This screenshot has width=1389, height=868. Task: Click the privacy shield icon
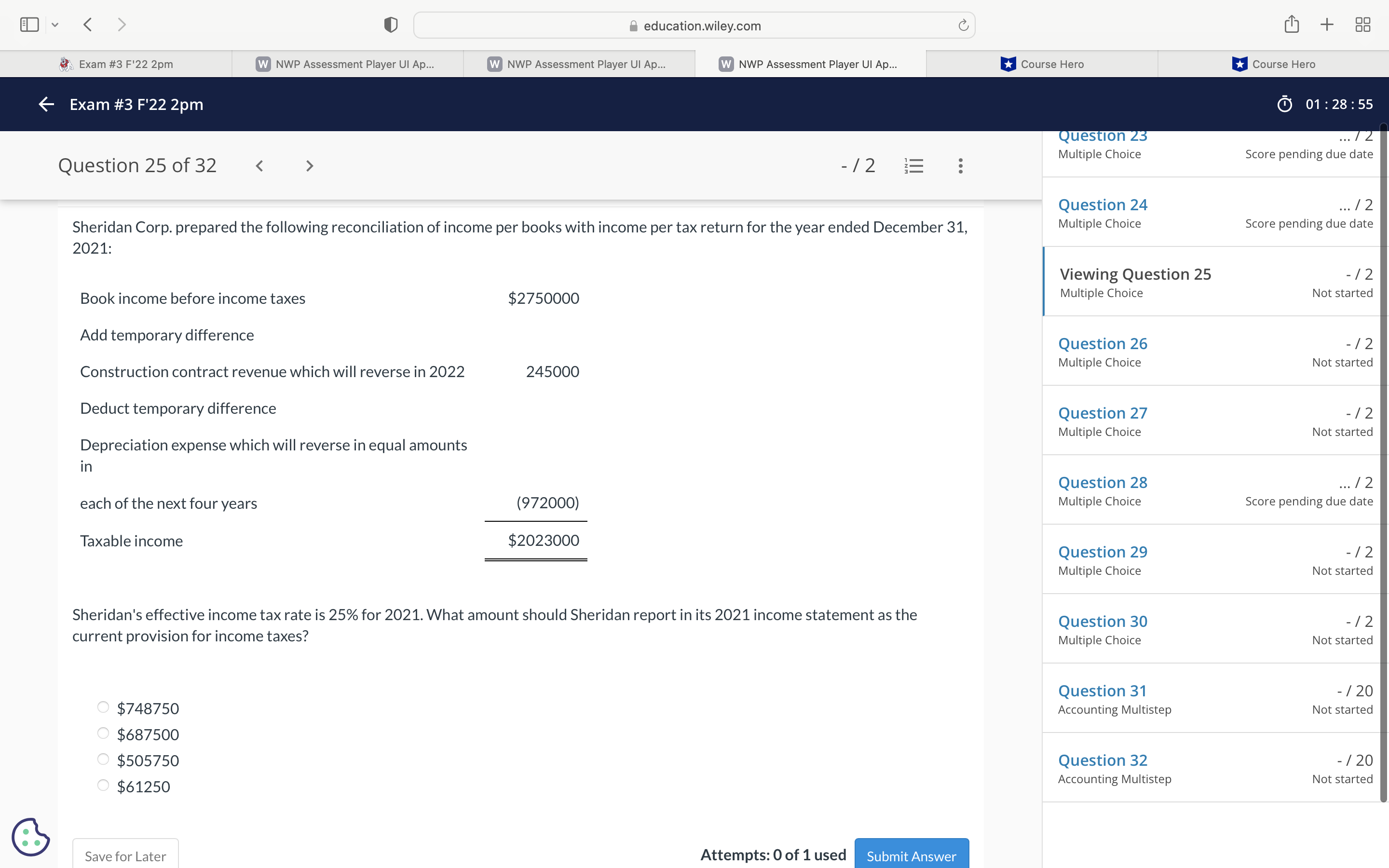(x=390, y=25)
